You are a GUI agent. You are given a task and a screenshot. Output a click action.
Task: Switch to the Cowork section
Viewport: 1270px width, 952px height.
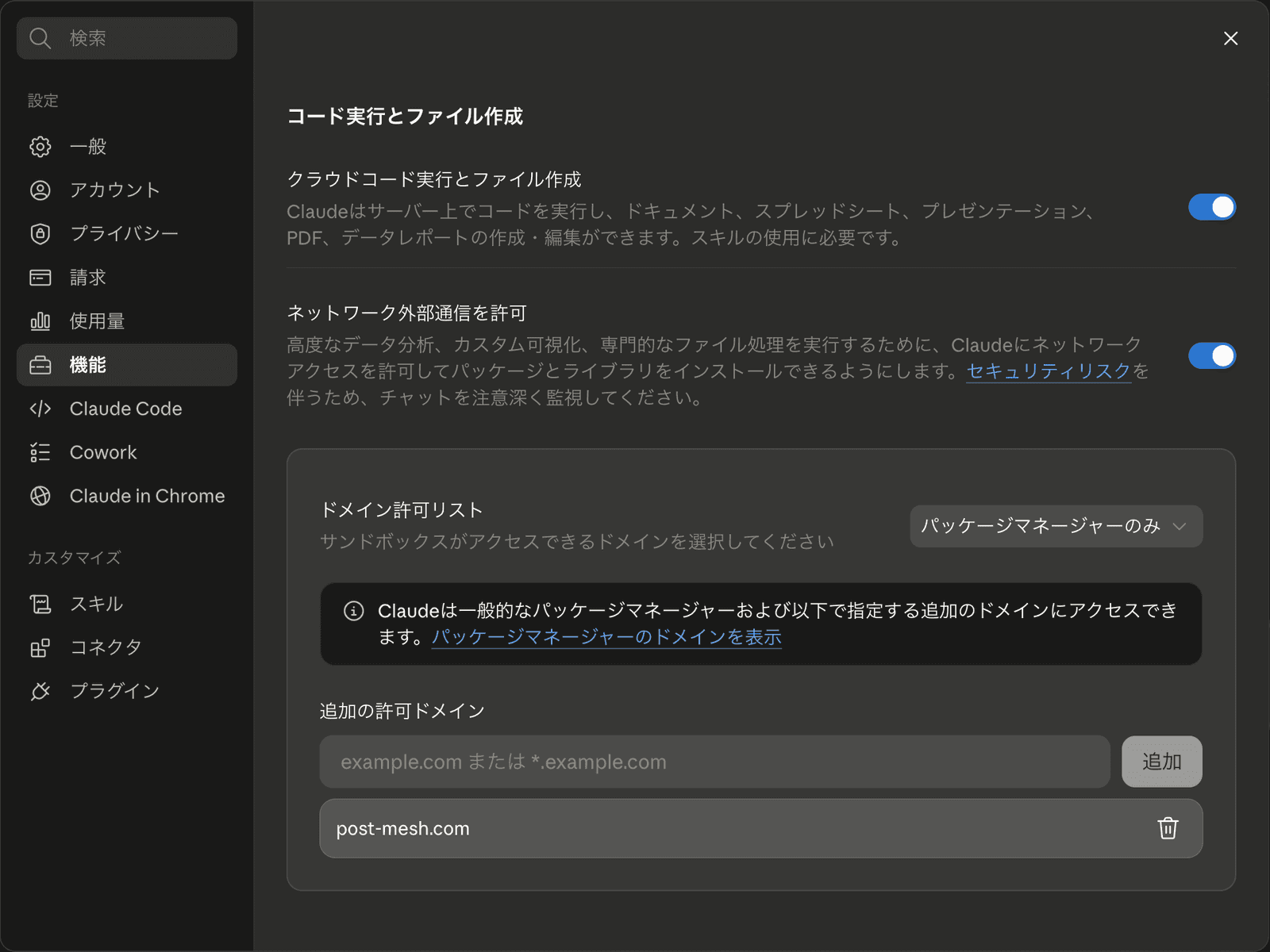point(127,452)
